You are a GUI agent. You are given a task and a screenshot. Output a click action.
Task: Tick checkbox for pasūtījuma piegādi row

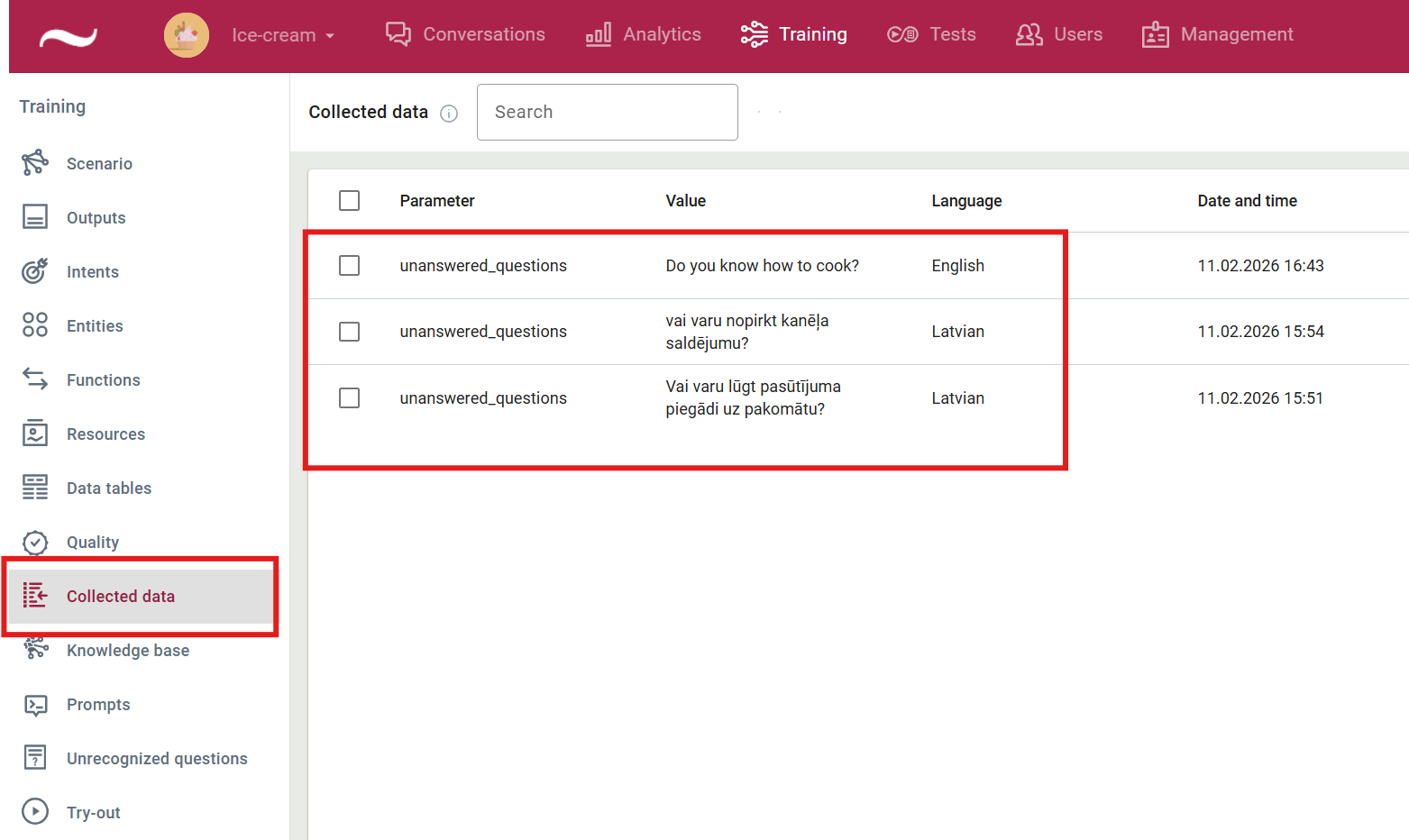(349, 397)
